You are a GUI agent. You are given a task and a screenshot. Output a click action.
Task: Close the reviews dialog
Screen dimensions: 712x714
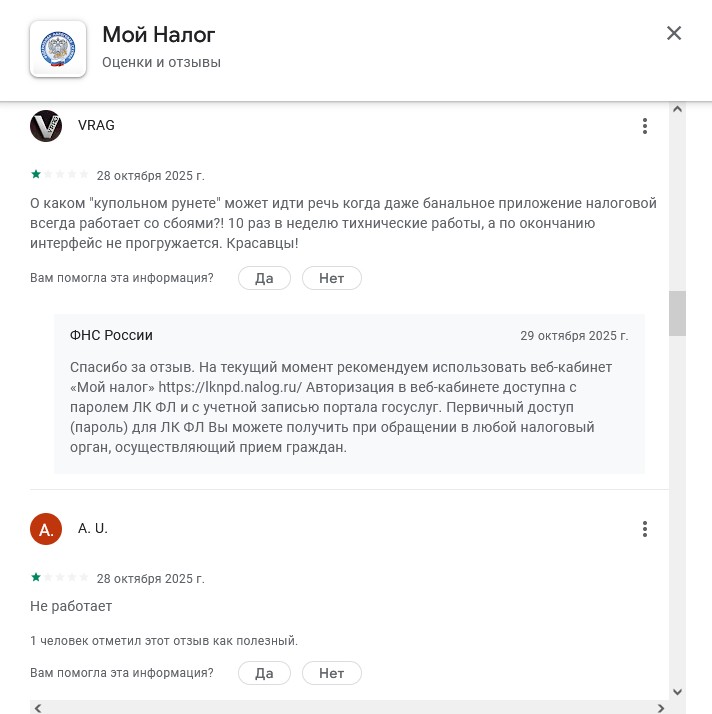[674, 33]
